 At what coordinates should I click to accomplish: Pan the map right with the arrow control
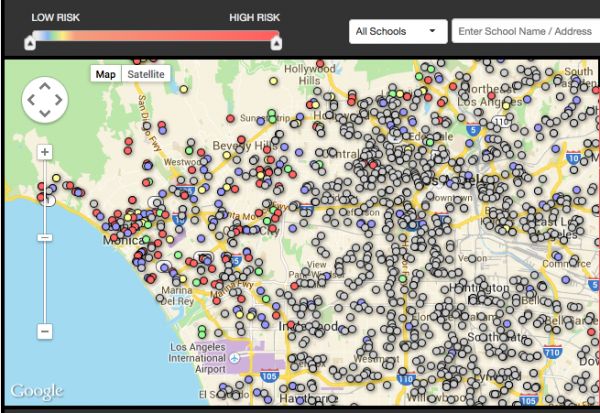[x=59, y=100]
